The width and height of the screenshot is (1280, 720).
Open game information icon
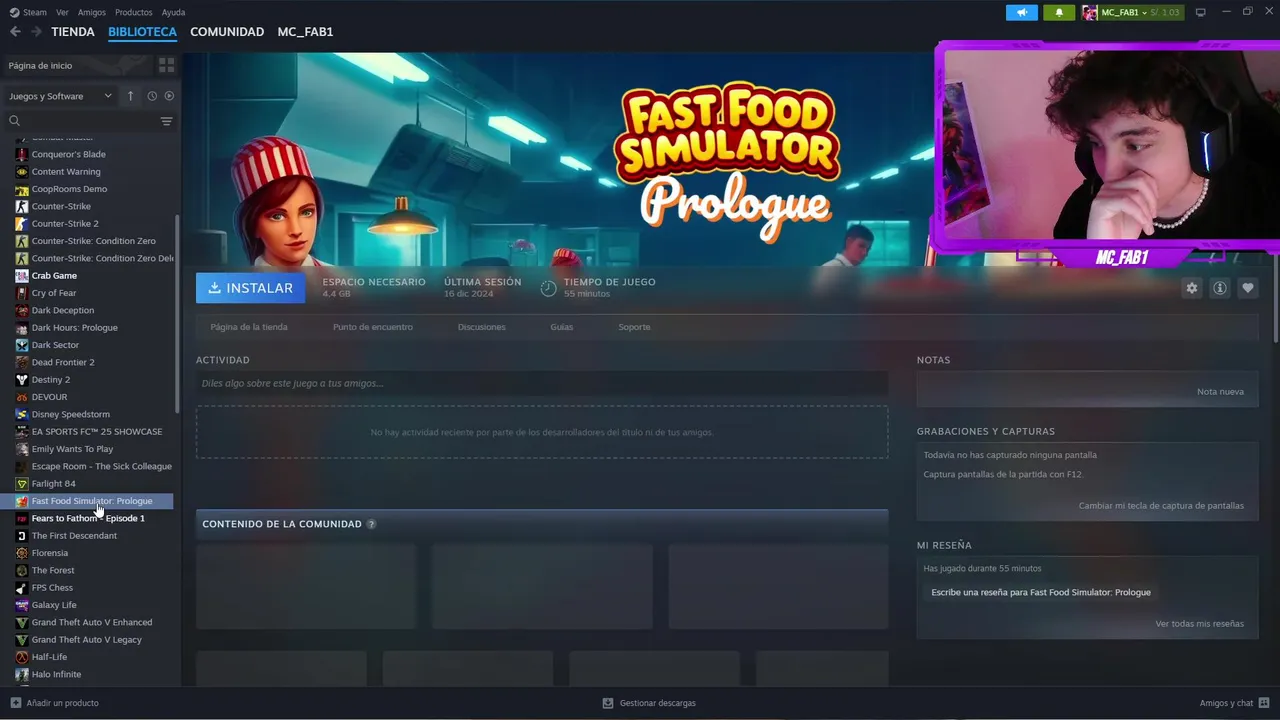pos(1219,288)
